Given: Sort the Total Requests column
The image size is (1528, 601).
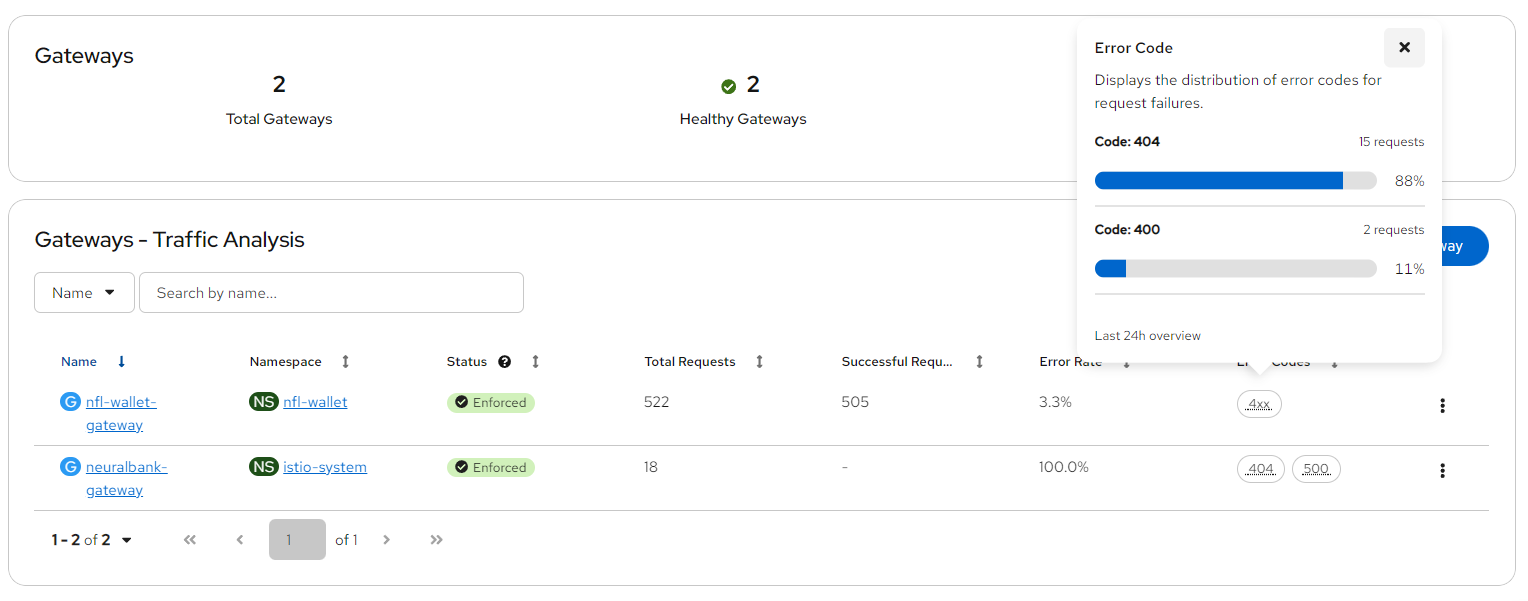Looking at the screenshot, I should click(759, 362).
